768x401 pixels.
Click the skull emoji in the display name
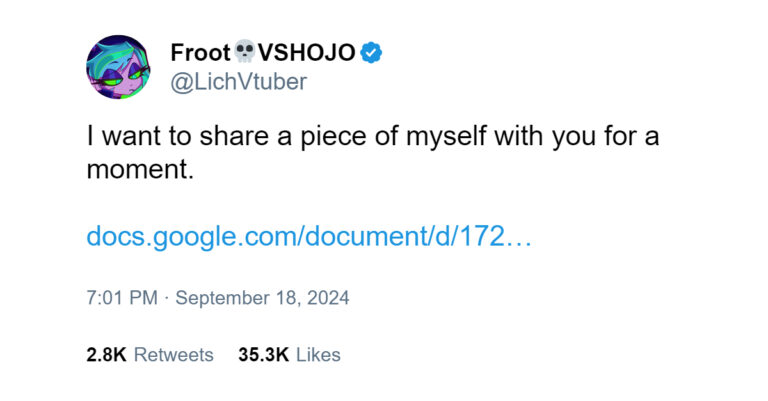point(244,51)
